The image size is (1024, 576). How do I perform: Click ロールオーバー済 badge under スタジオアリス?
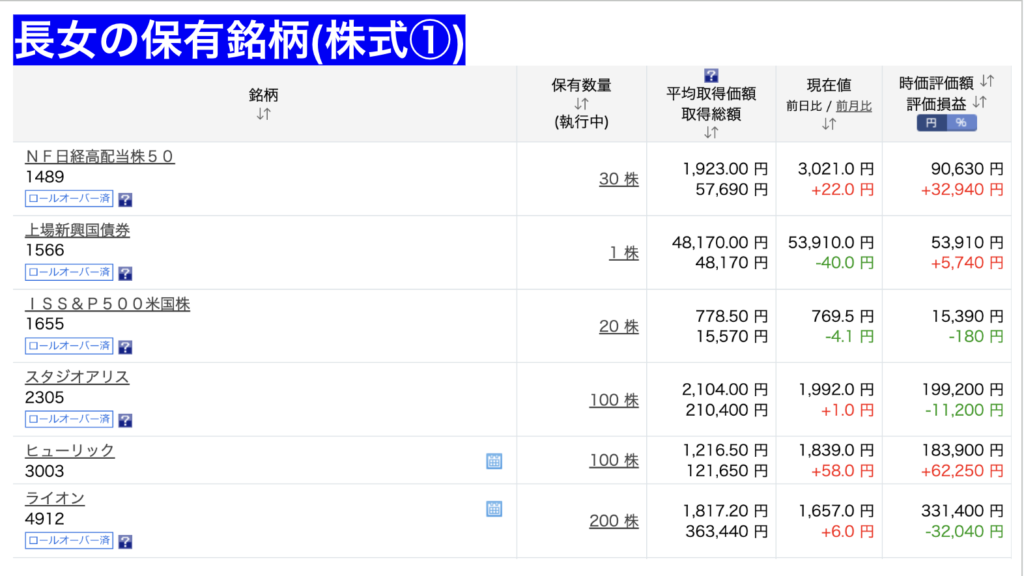[69, 420]
